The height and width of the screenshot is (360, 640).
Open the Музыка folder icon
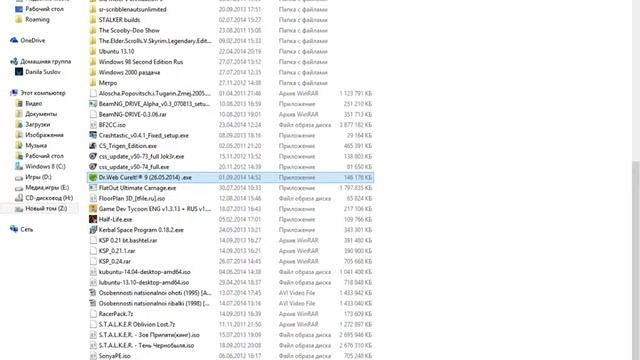point(19,145)
